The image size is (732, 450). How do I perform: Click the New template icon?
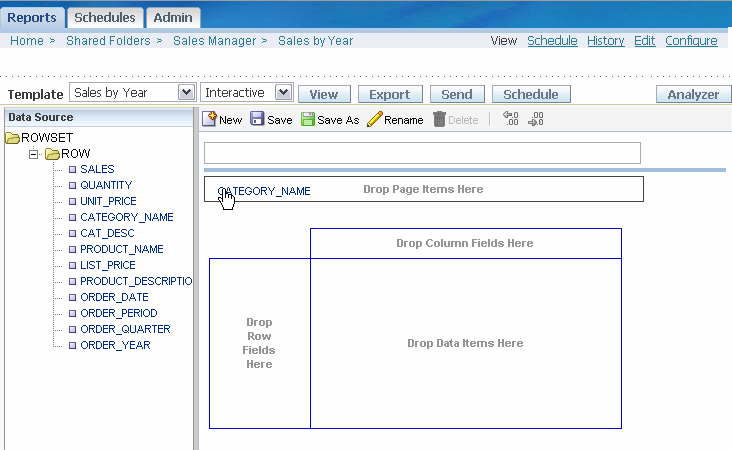(209, 119)
